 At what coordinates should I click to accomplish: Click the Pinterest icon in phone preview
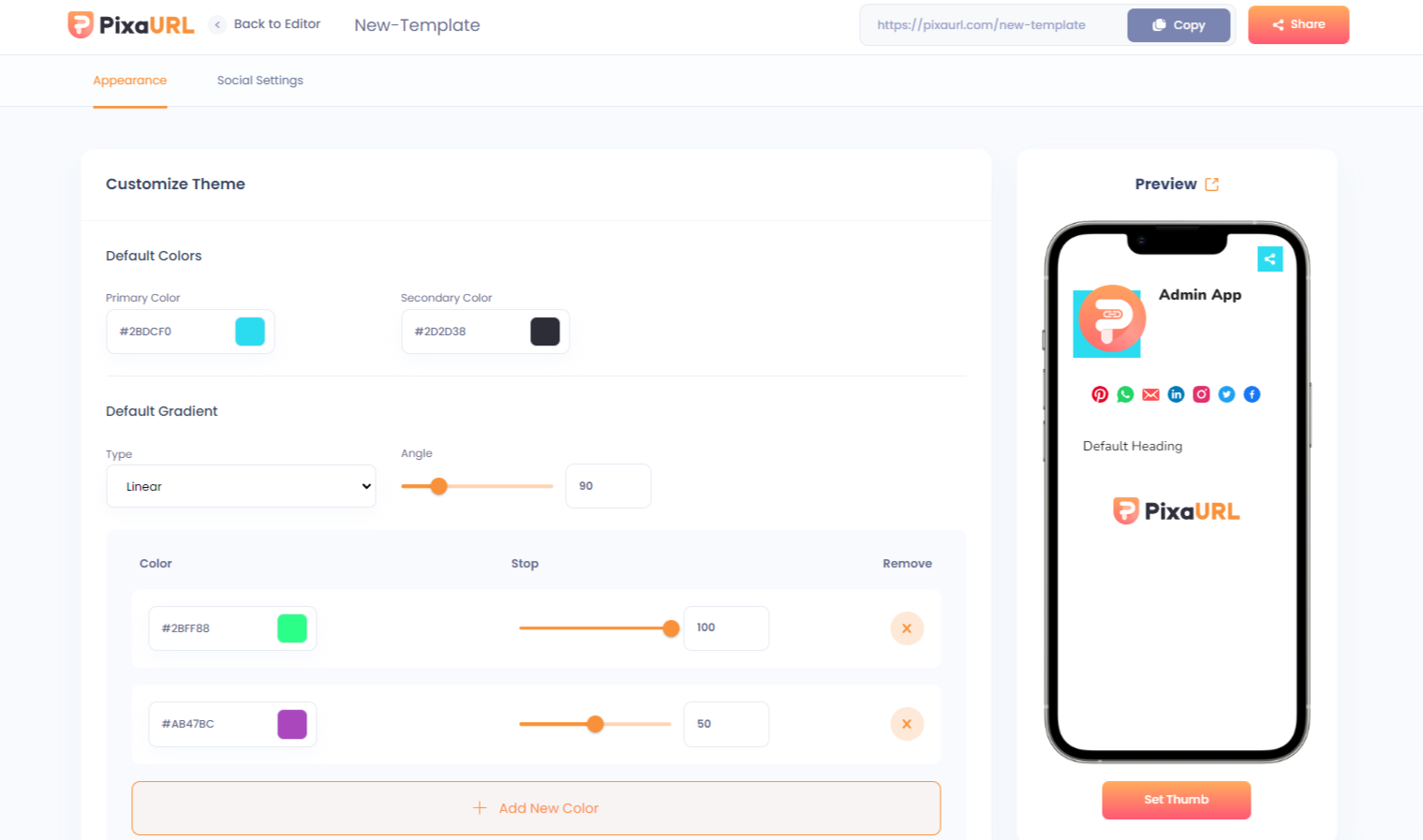(1100, 394)
